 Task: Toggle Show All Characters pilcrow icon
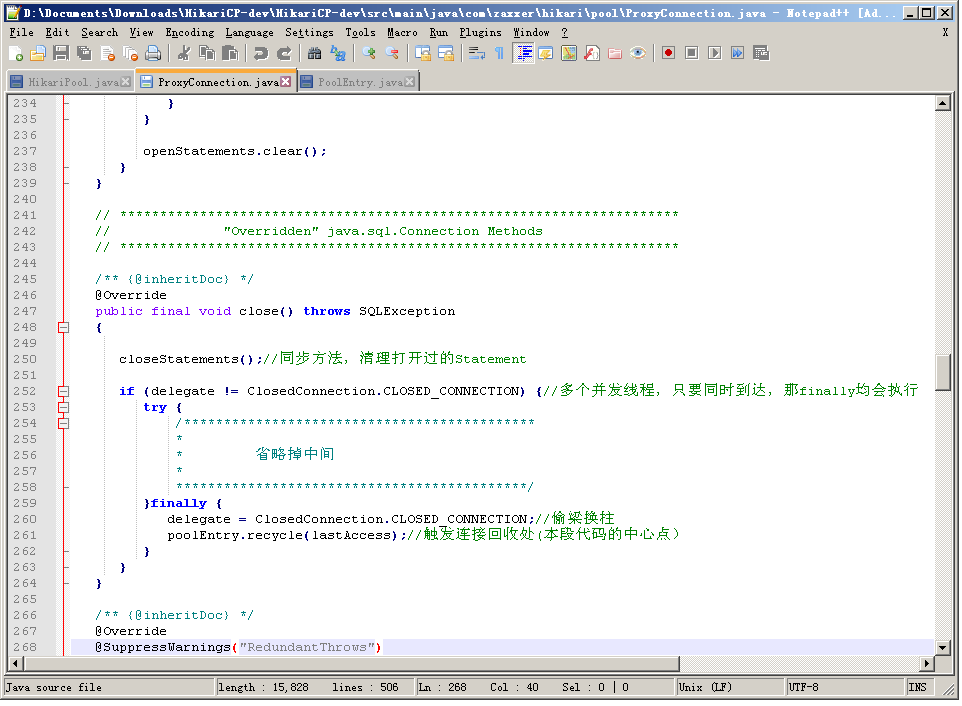499,54
